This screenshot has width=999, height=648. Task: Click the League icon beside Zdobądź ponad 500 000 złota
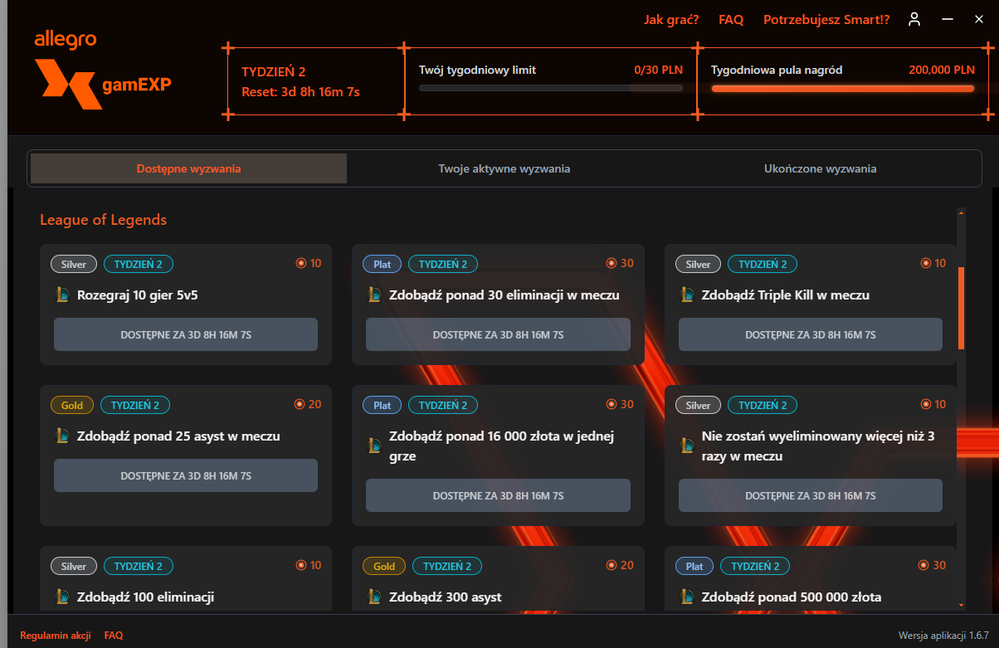click(687, 597)
